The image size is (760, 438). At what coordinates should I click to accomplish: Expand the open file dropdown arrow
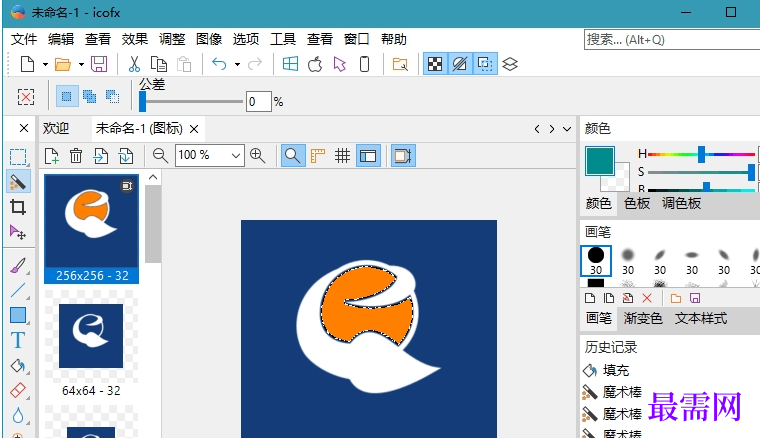click(x=81, y=64)
